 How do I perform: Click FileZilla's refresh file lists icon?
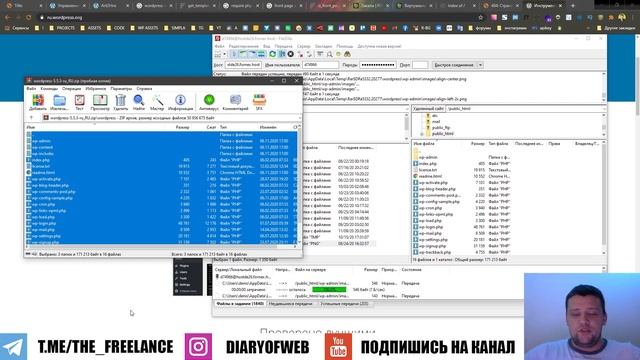(272, 54)
